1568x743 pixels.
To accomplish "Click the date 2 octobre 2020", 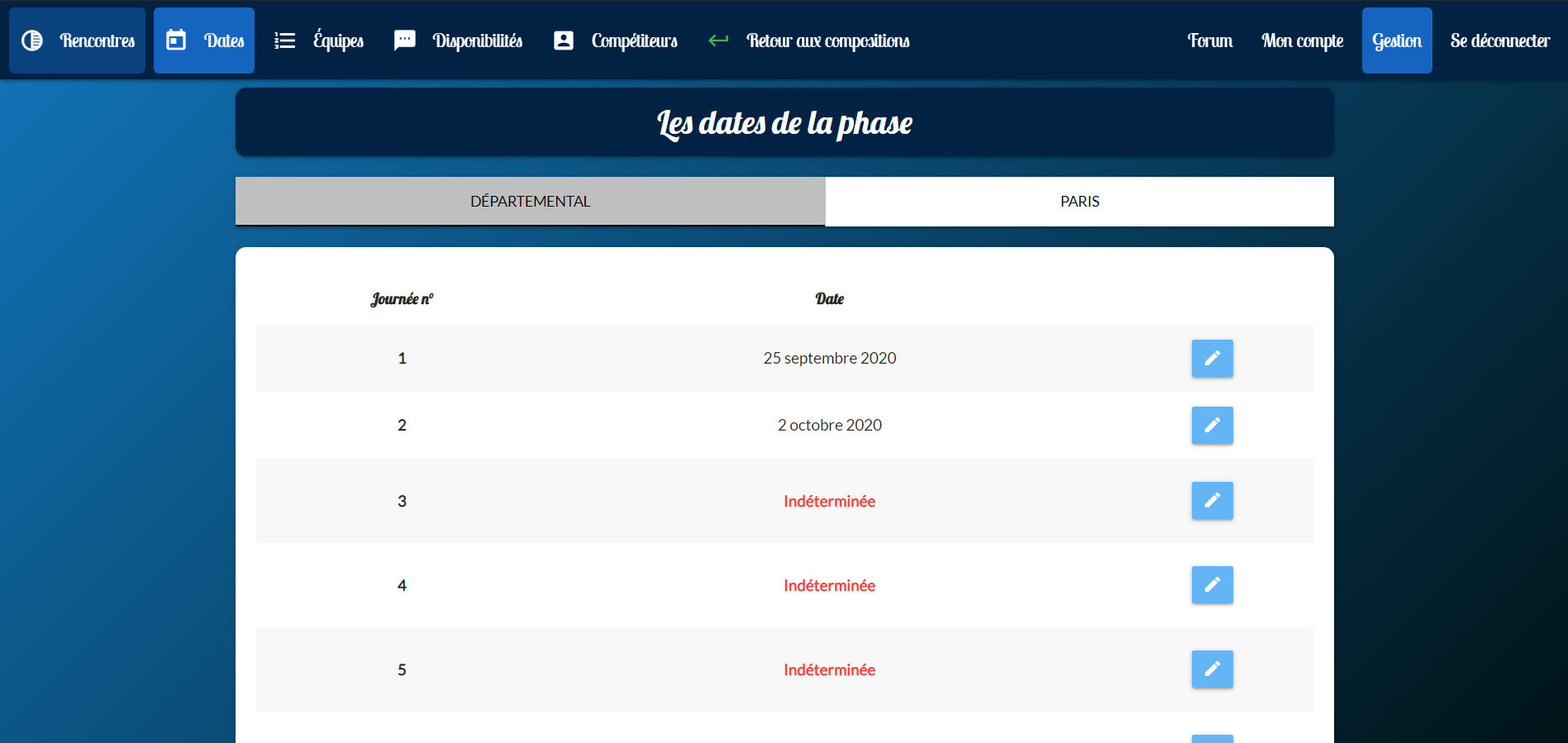I will point(830,426).
